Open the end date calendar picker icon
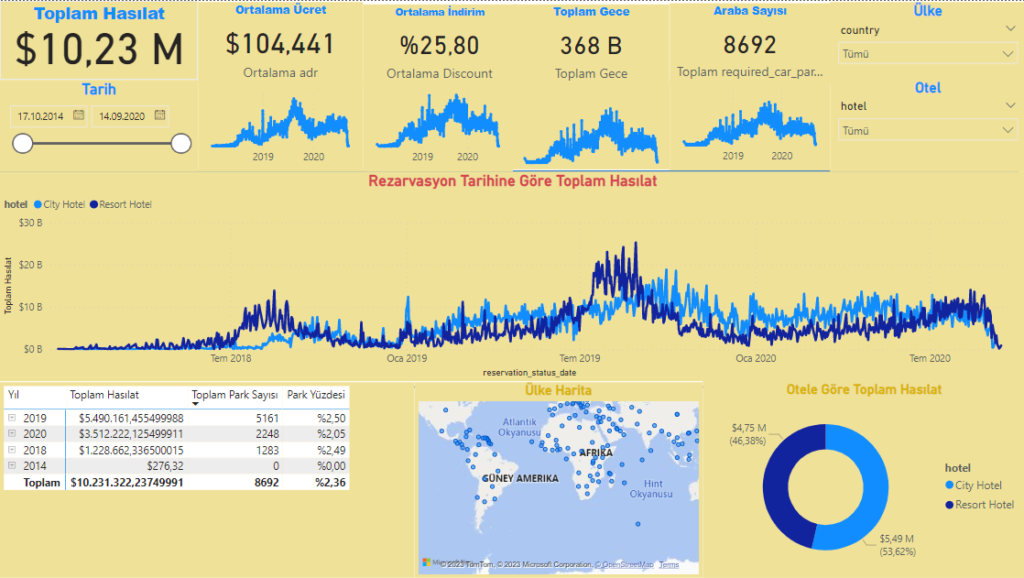 click(160, 116)
